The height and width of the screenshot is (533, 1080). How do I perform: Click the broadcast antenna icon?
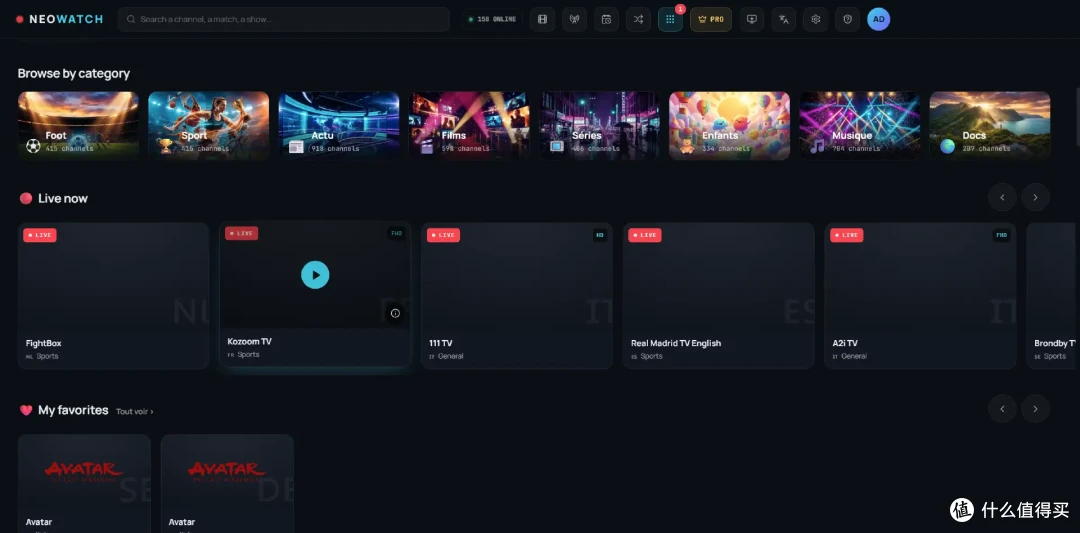point(574,19)
